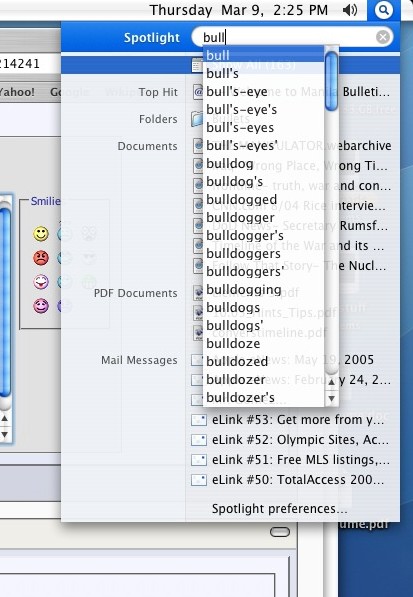Click the oval toolbar button below Spotlight panel

tap(280, 532)
